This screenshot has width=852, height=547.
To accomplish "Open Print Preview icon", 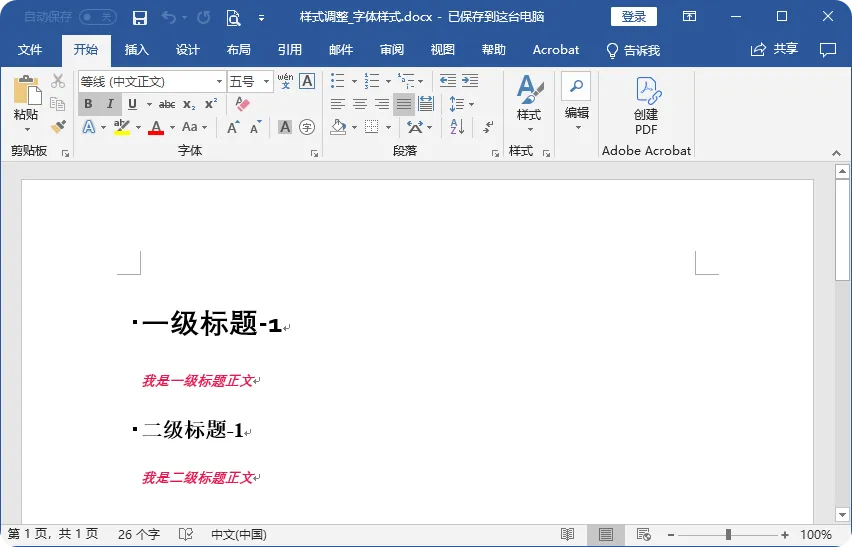I will coord(233,18).
